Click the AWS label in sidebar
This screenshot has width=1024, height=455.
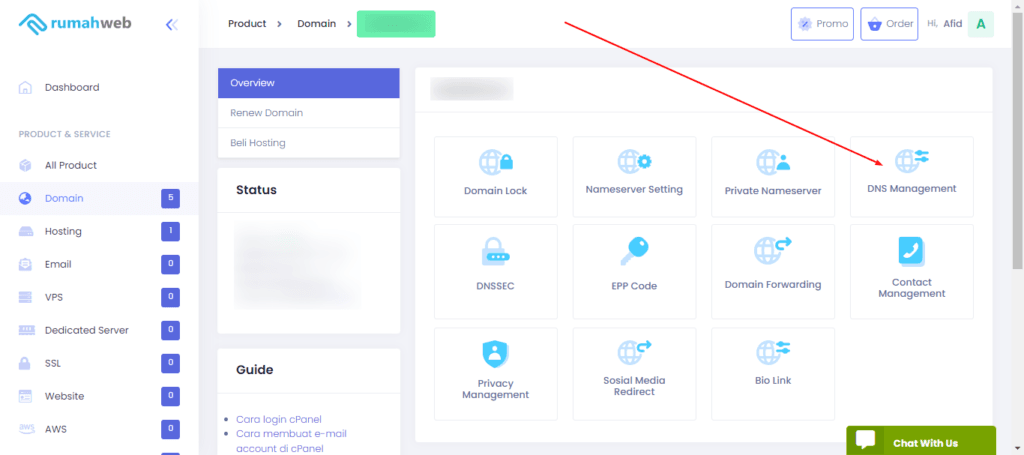pos(56,429)
